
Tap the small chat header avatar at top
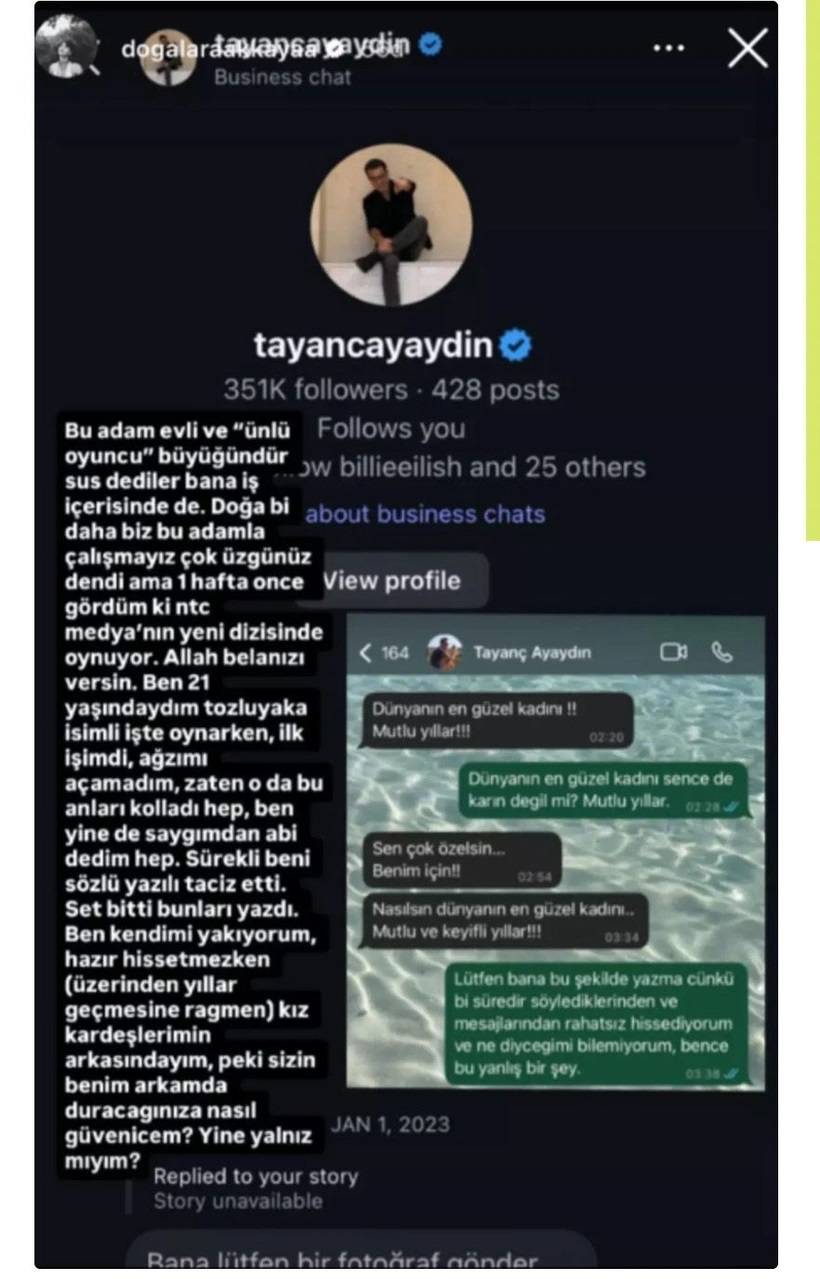tap(168, 57)
